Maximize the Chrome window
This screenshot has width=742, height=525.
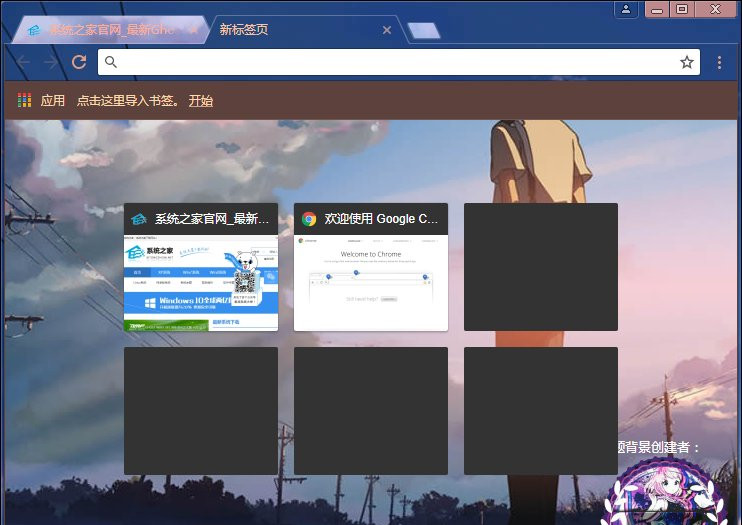[682, 9]
